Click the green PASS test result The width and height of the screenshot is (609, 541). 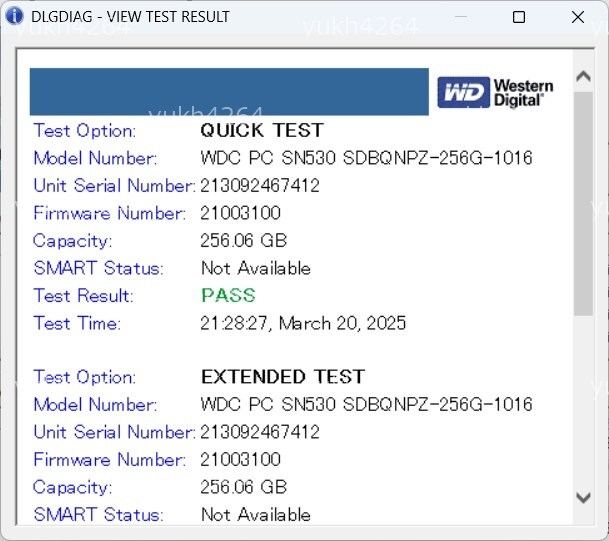pyautogui.click(x=228, y=295)
